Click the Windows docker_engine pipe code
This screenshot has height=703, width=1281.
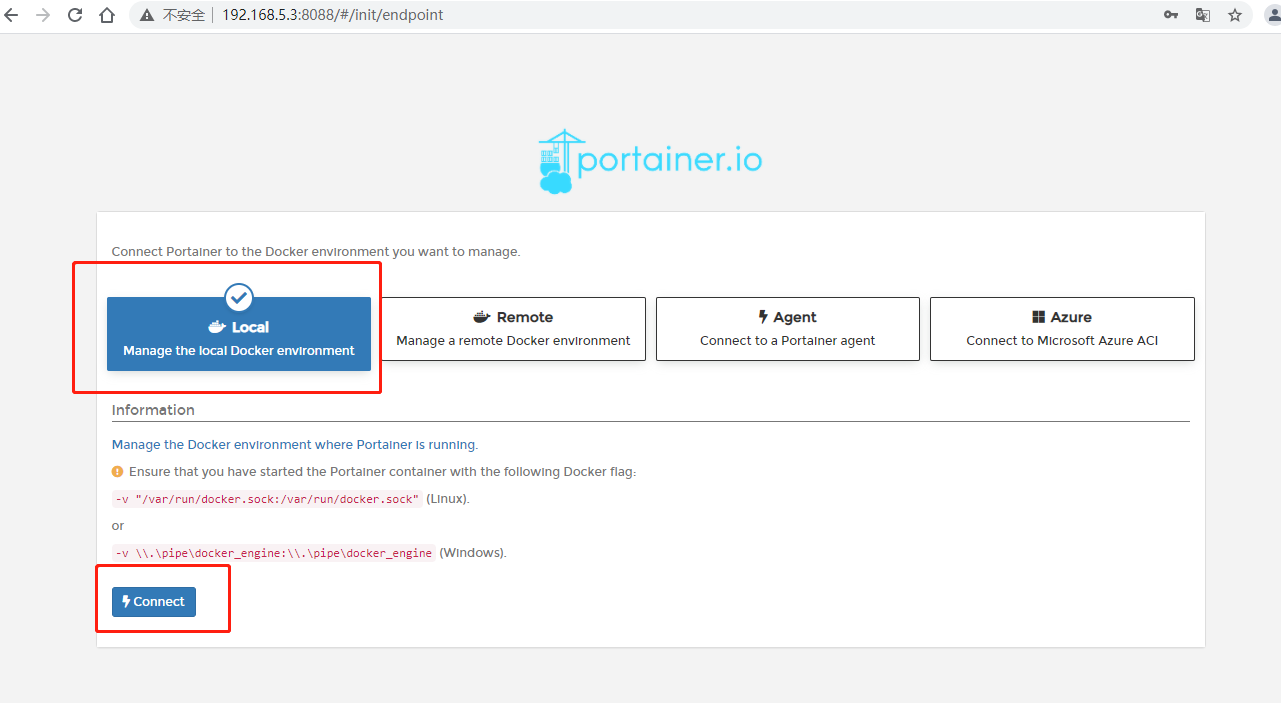[x=274, y=553]
